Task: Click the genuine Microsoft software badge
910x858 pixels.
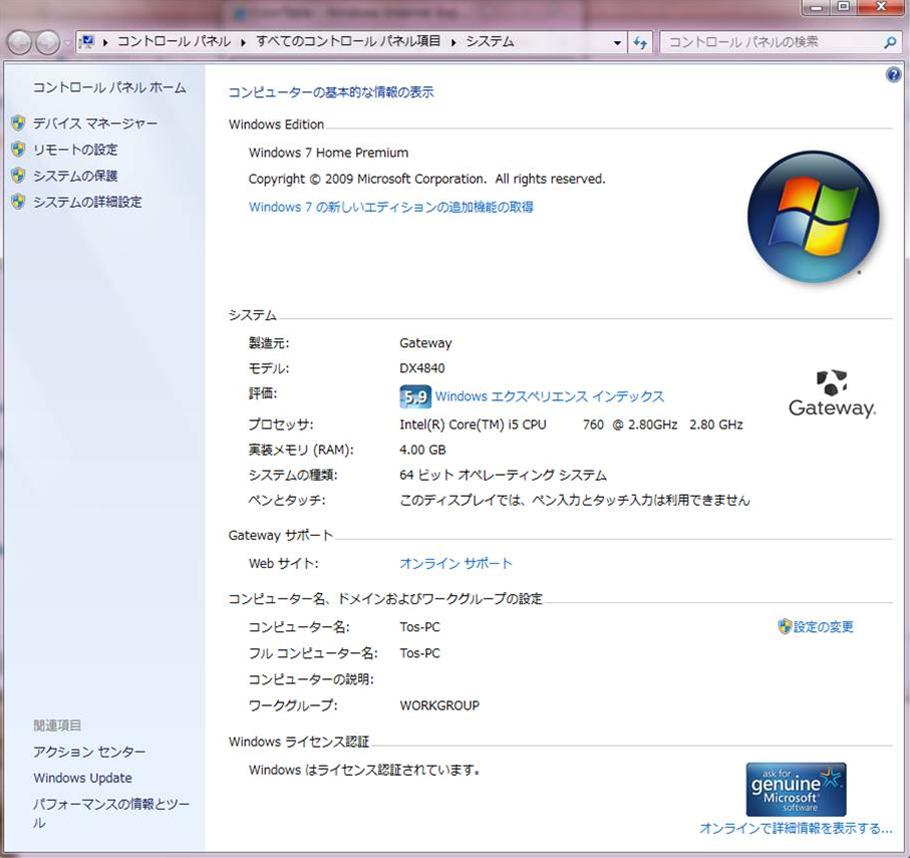Action: (796, 789)
